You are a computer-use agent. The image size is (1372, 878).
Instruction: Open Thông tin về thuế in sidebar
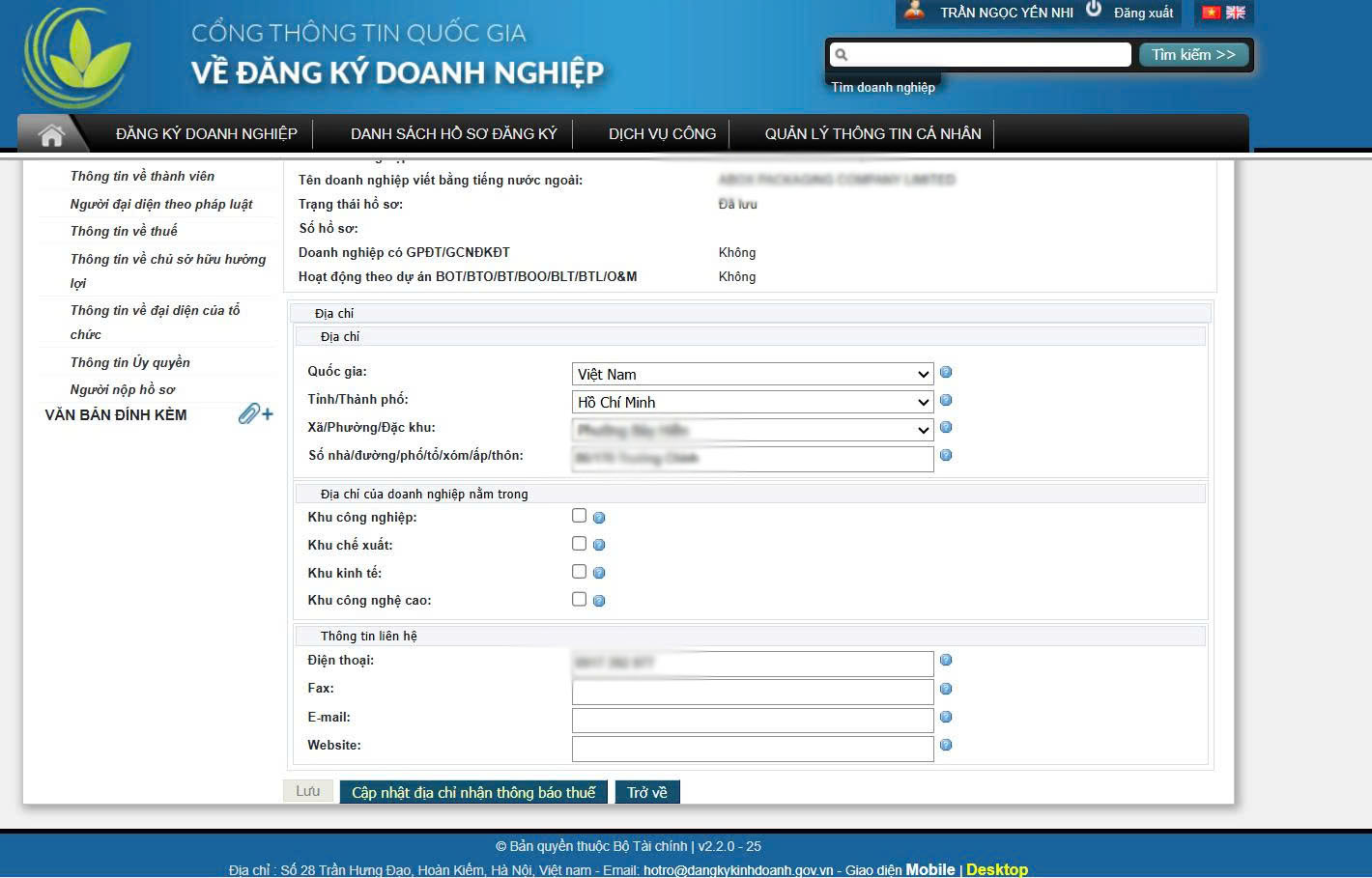124,231
